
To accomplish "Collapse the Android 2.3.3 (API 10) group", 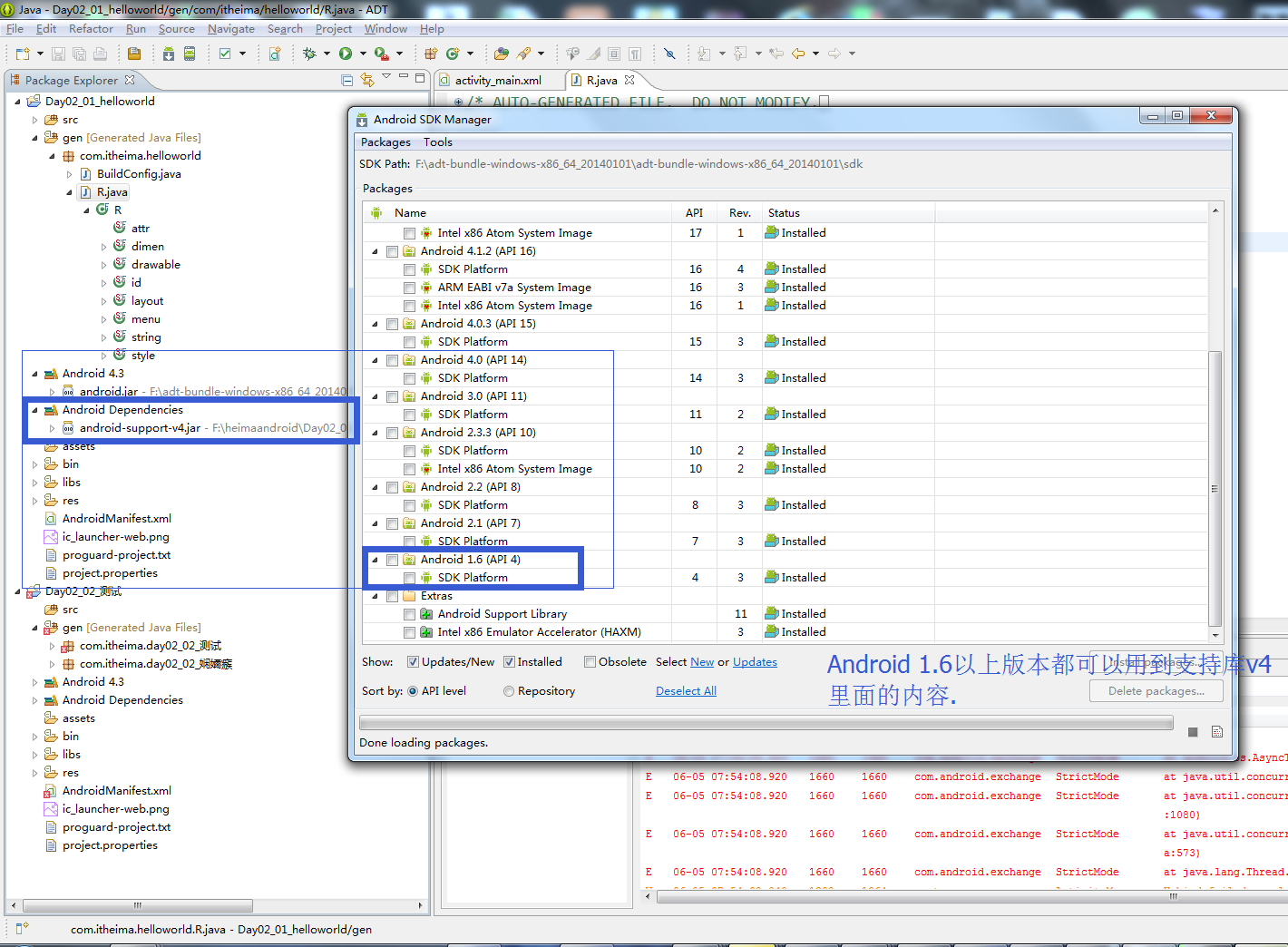I will (375, 433).
